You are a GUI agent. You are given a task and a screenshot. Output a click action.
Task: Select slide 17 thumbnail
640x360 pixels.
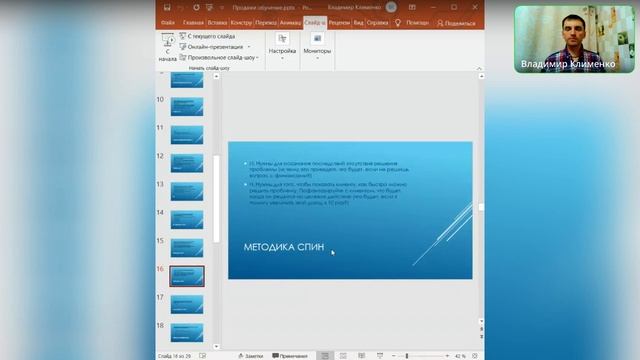point(187,304)
